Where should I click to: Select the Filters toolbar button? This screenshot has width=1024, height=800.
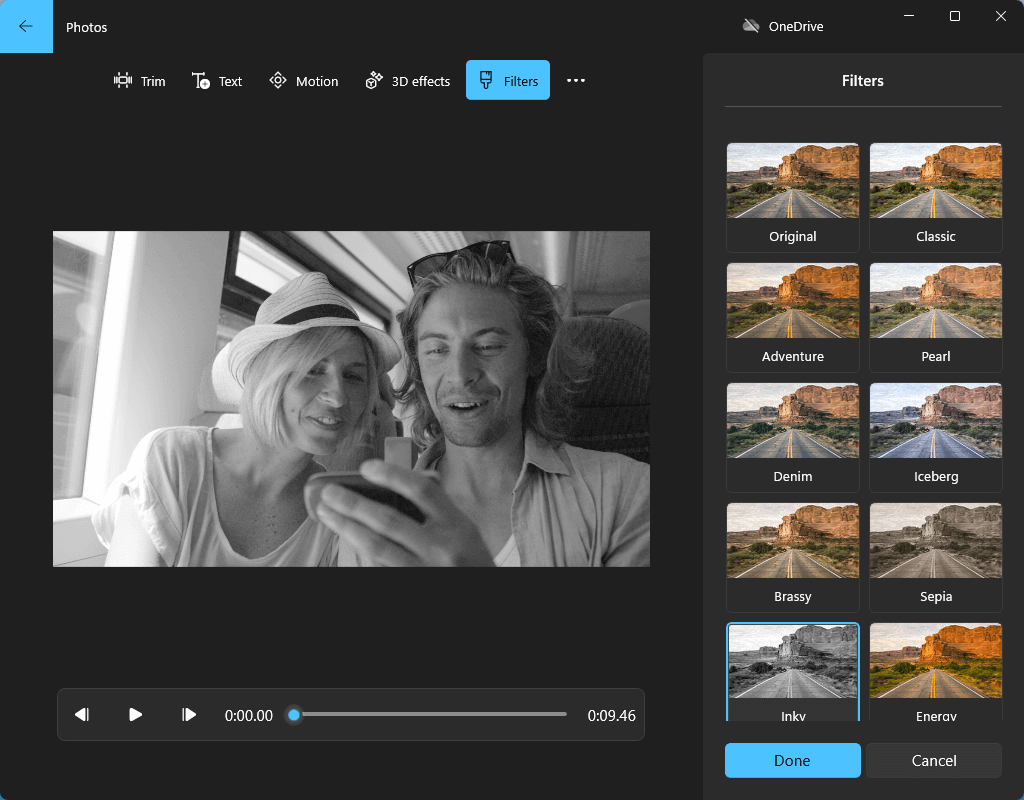pyautogui.click(x=508, y=80)
